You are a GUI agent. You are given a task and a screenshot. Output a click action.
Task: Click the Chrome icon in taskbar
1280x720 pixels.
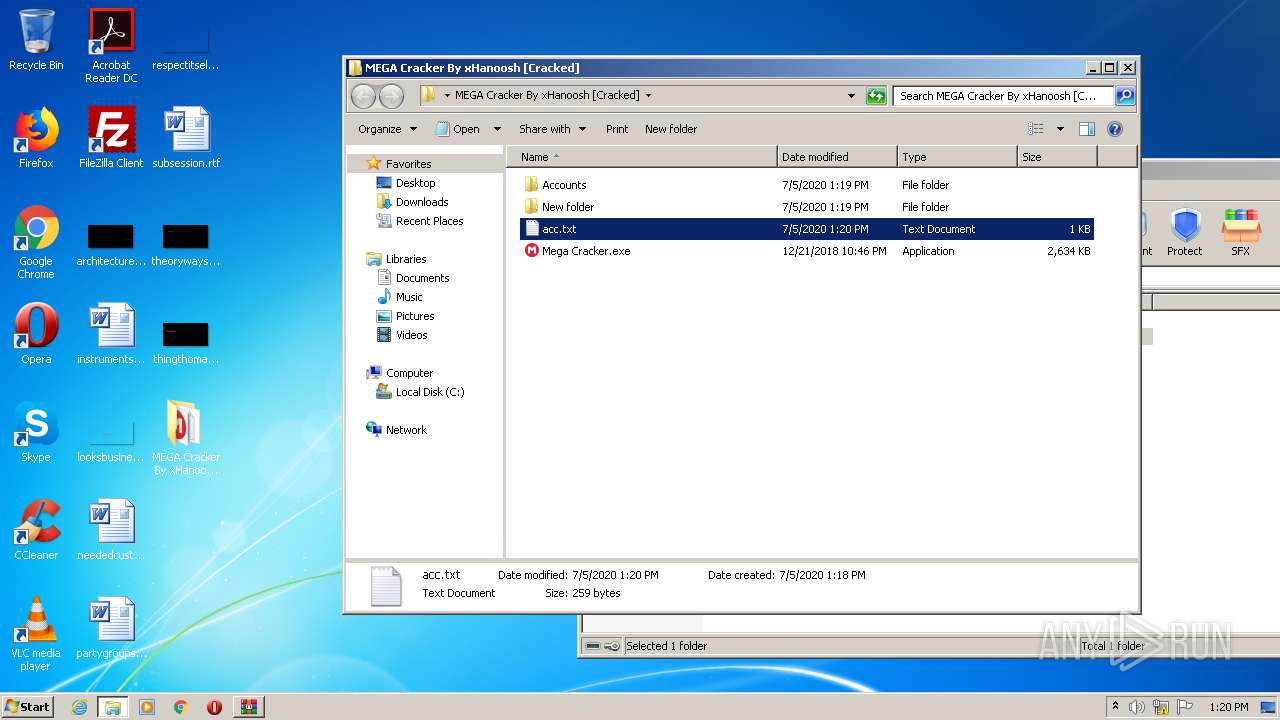(180, 707)
